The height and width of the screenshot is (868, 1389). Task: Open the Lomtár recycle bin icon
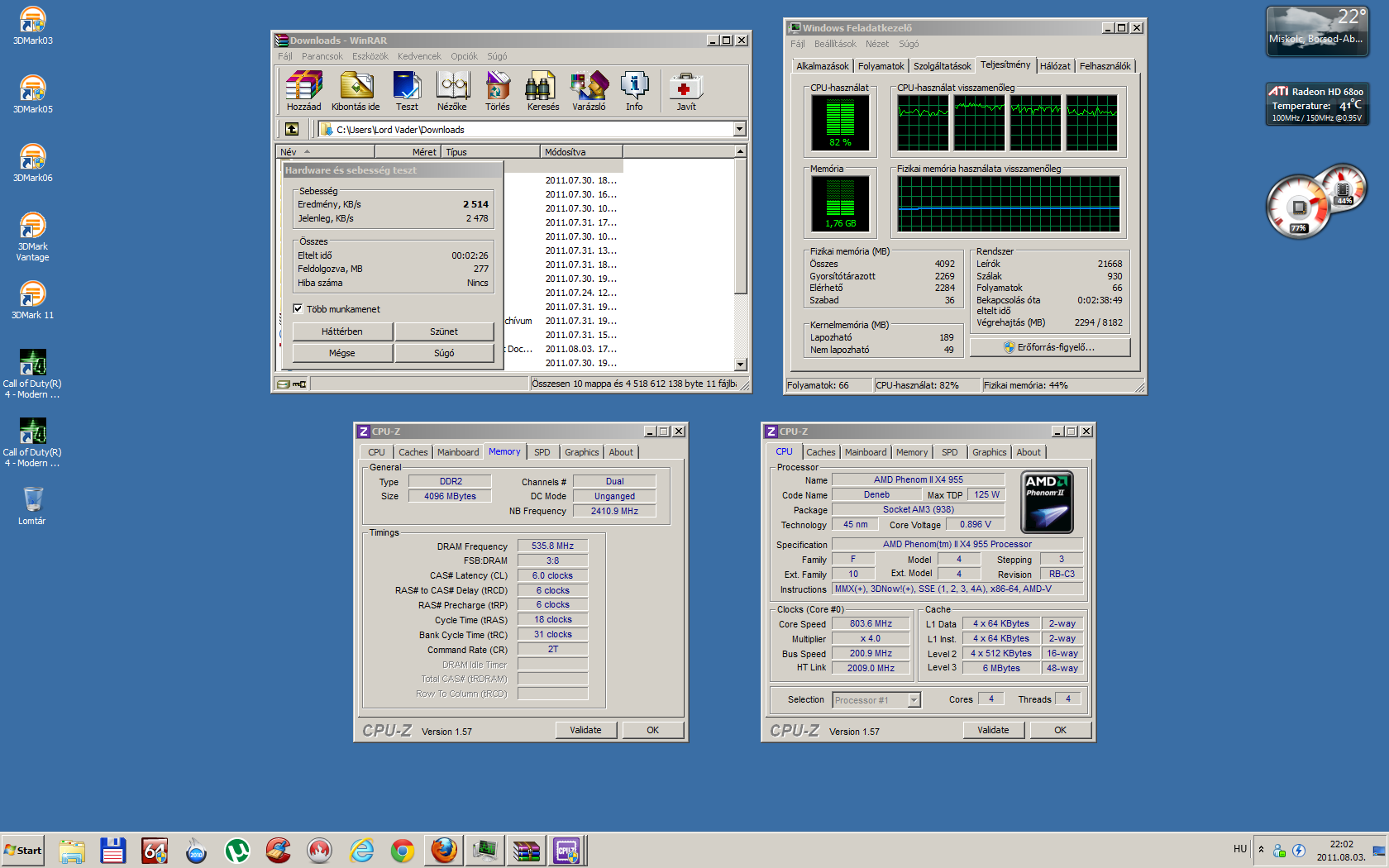click(x=33, y=506)
